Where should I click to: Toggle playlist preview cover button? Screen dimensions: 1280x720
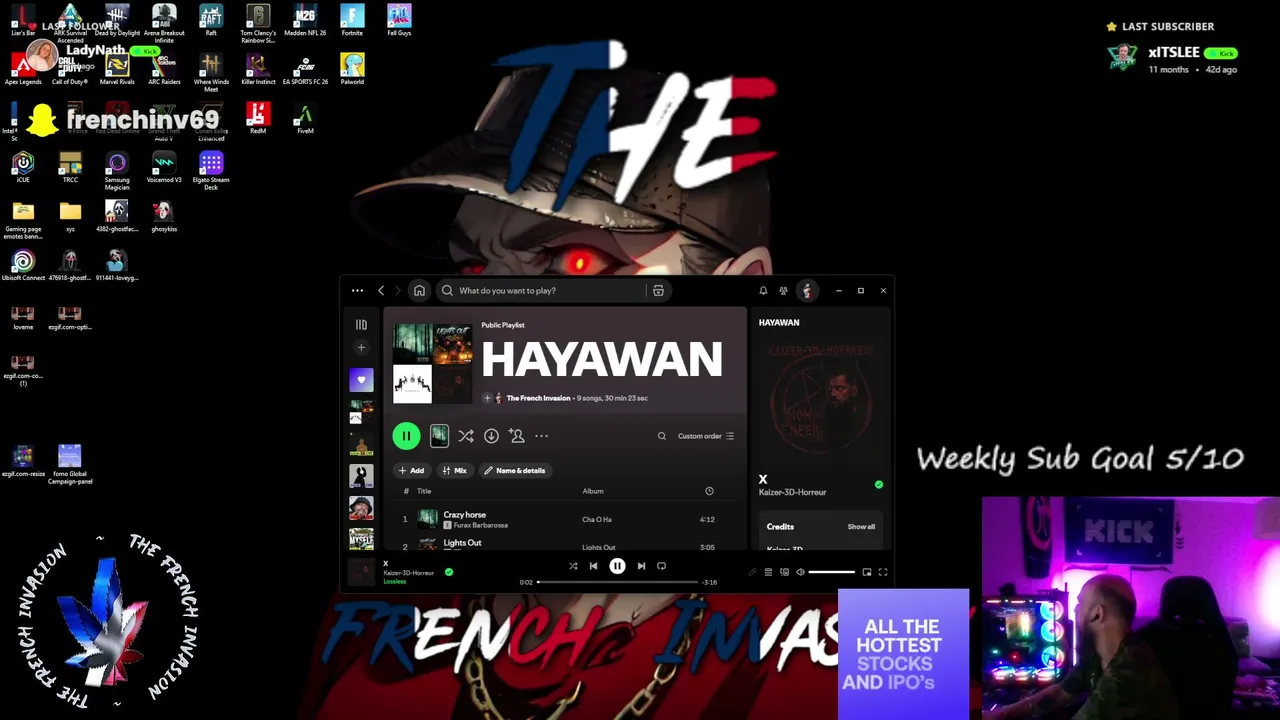point(439,436)
